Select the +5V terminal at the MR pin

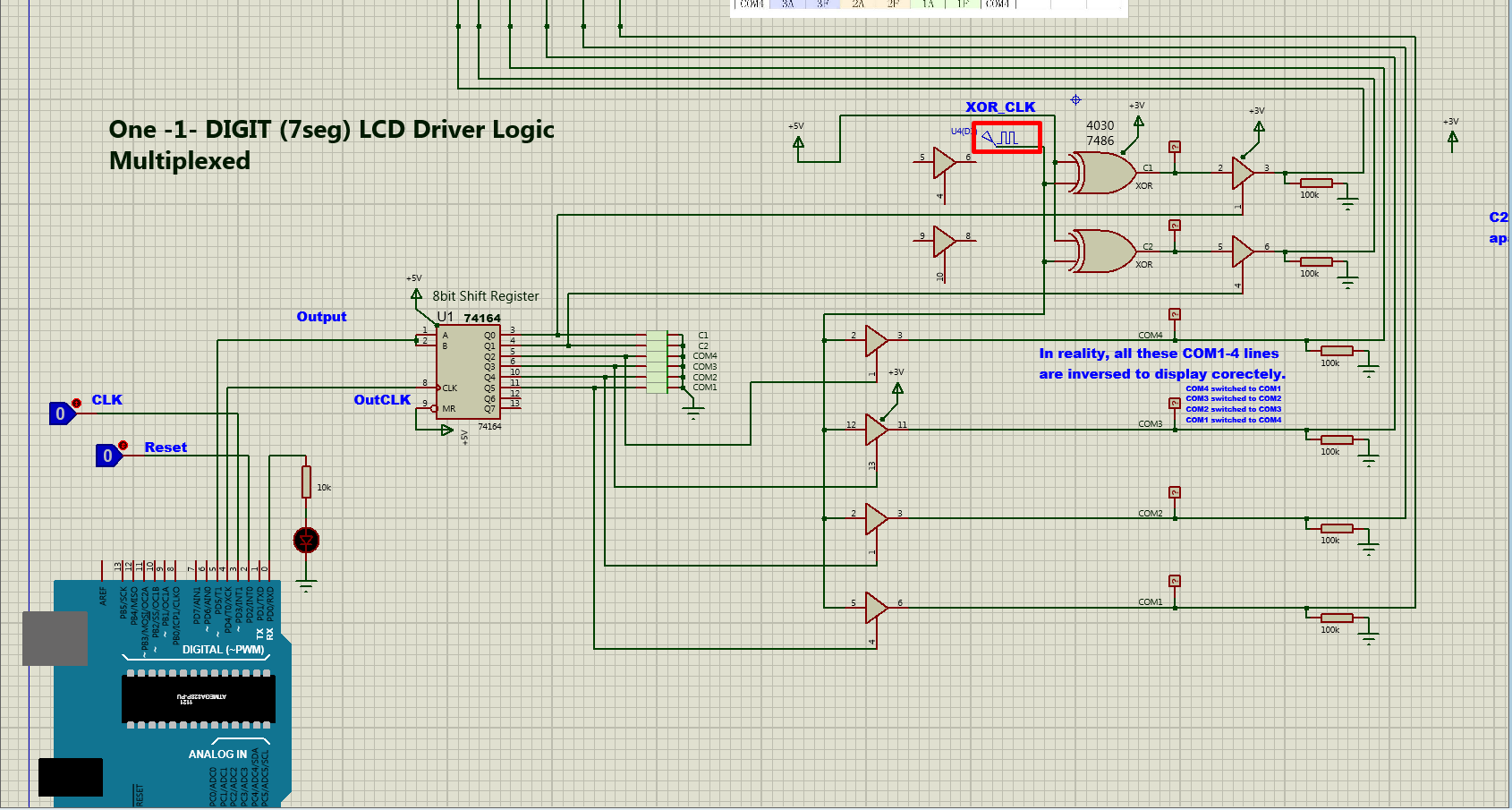(x=447, y=431)
